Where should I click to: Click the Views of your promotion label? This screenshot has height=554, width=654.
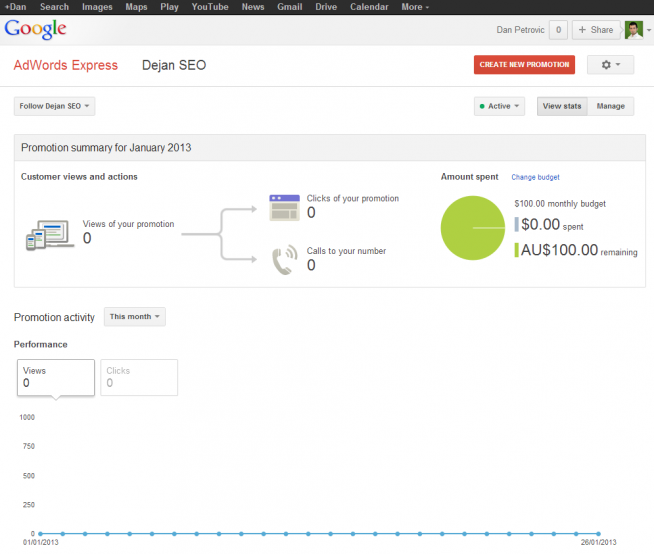point(128,224)
